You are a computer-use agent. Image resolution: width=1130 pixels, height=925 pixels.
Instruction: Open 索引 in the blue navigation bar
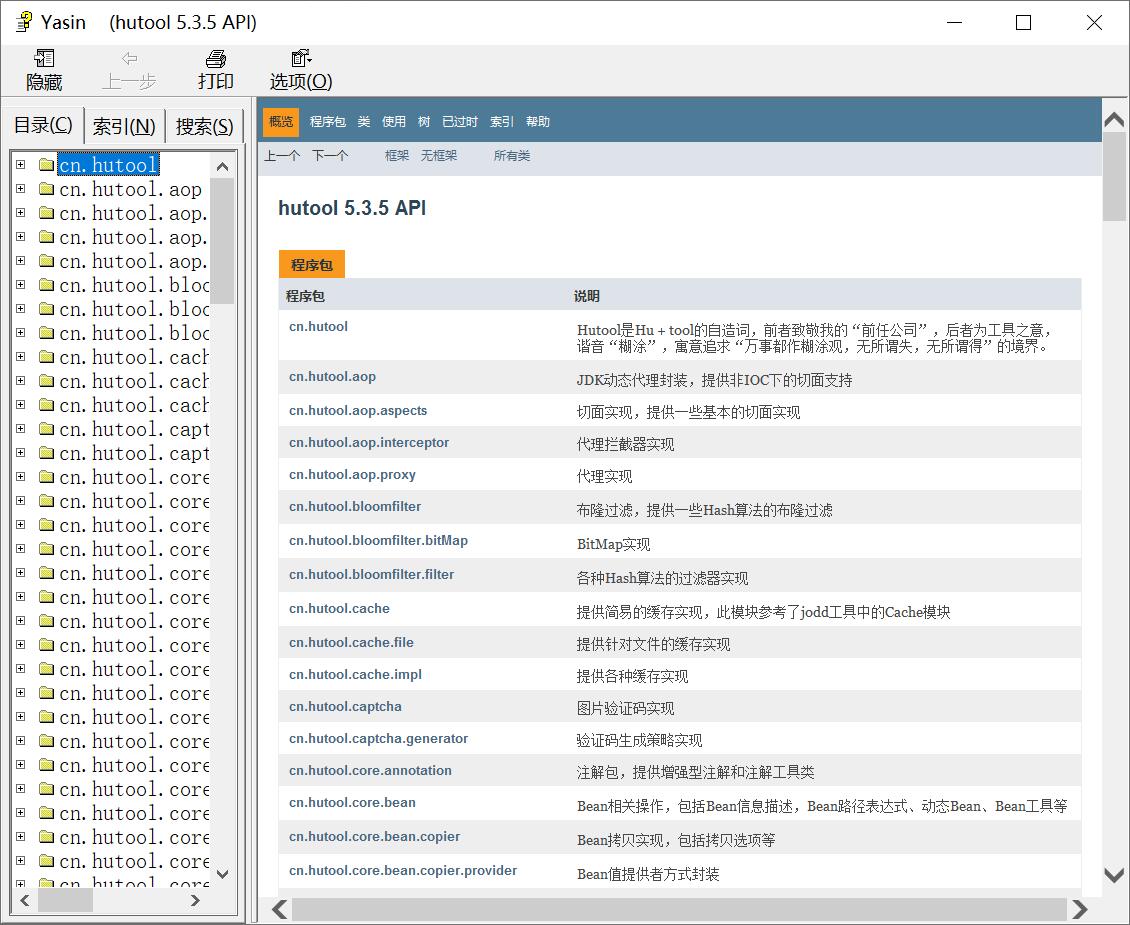(502, 122)
